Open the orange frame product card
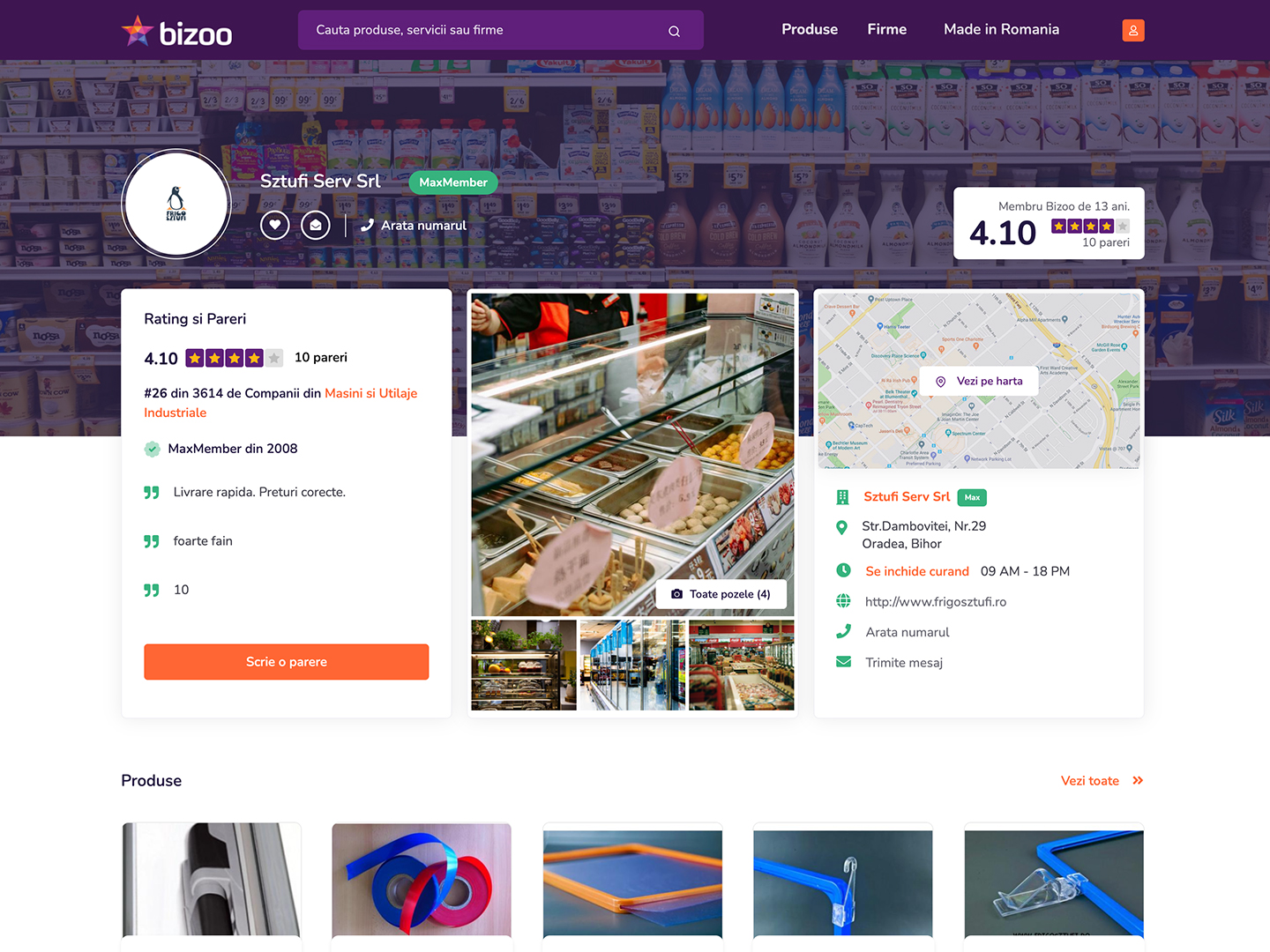 632,886
